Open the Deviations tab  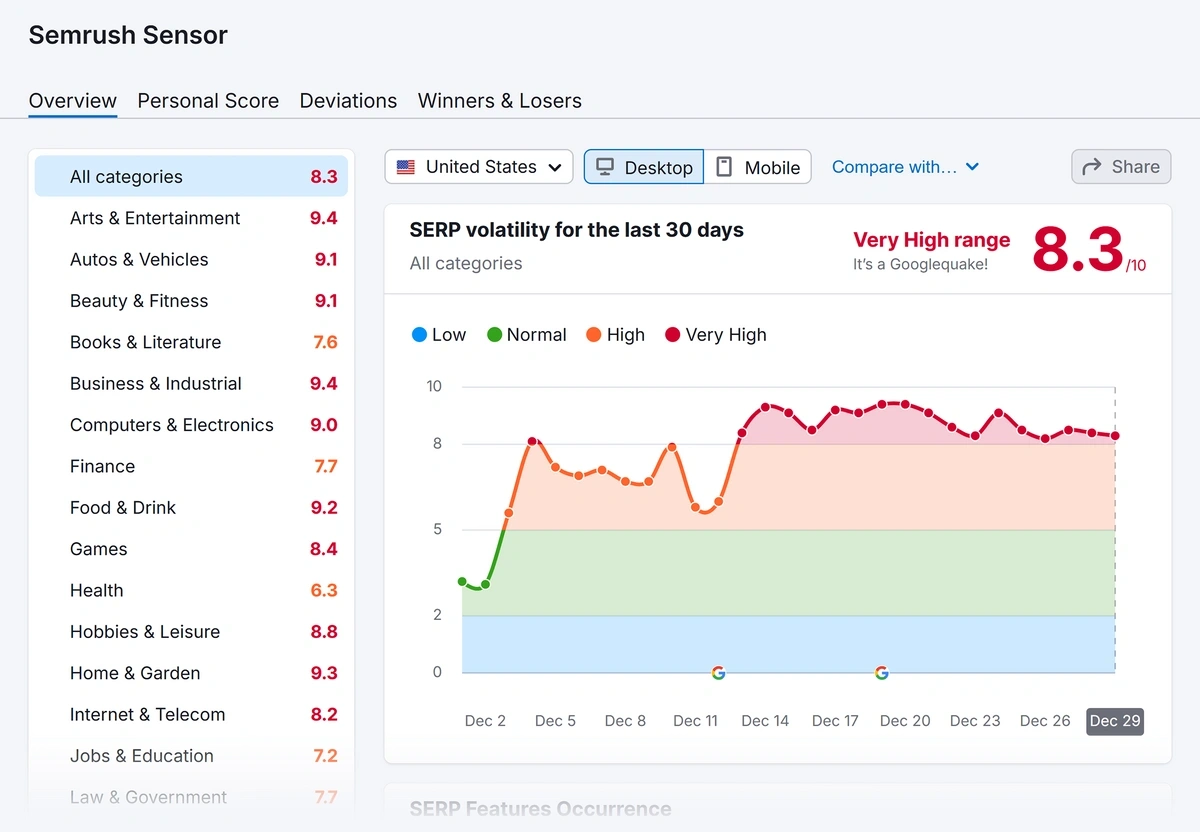(348, 101)
